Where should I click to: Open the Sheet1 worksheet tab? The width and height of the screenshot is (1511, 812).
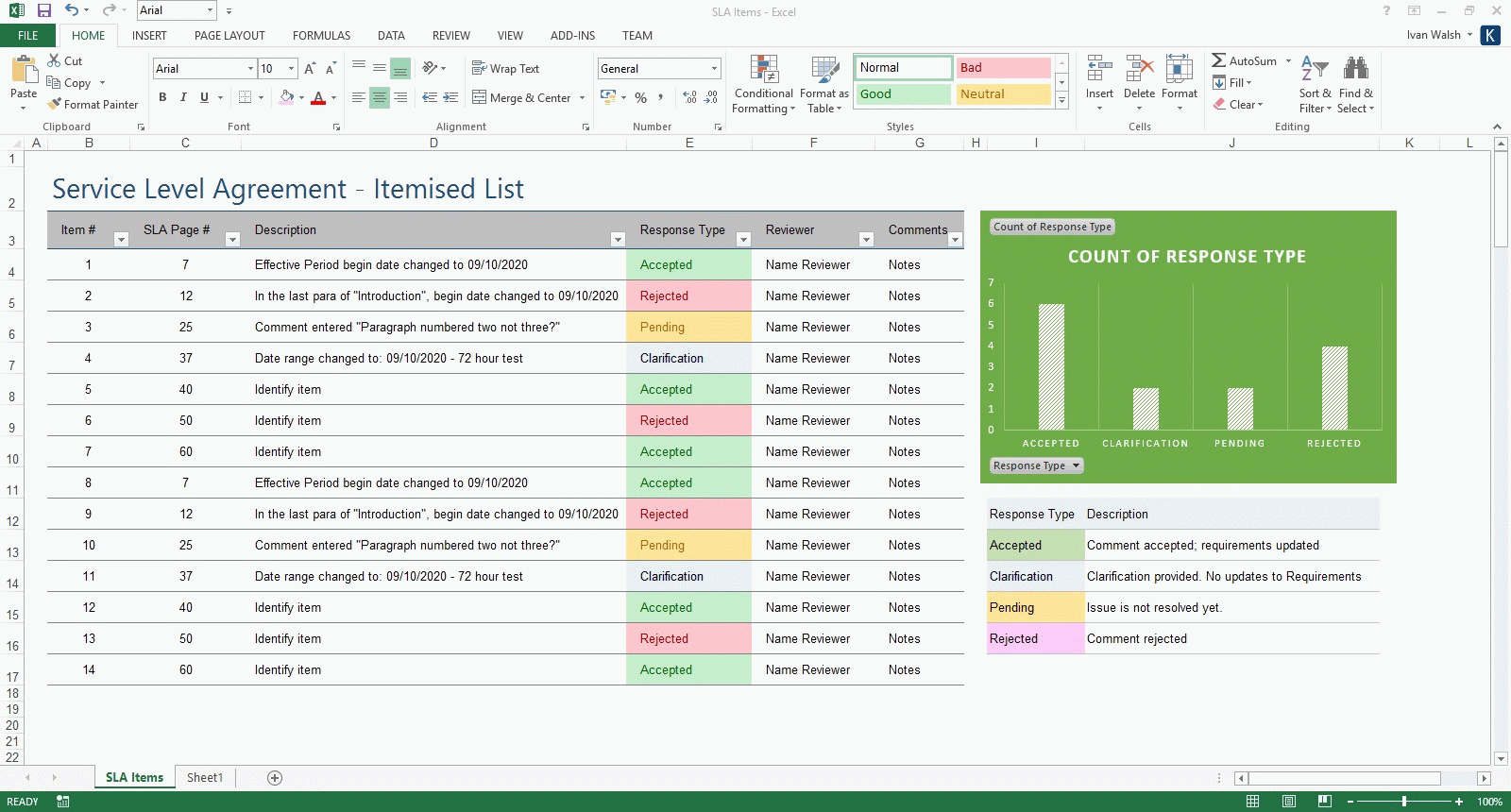[205, 778]
